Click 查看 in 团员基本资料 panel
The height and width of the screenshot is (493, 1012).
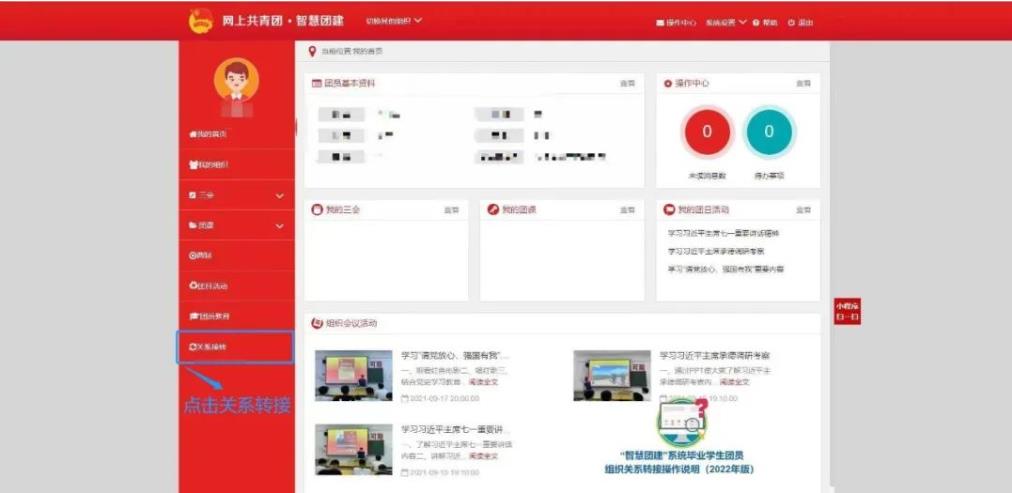pos(627,83)
